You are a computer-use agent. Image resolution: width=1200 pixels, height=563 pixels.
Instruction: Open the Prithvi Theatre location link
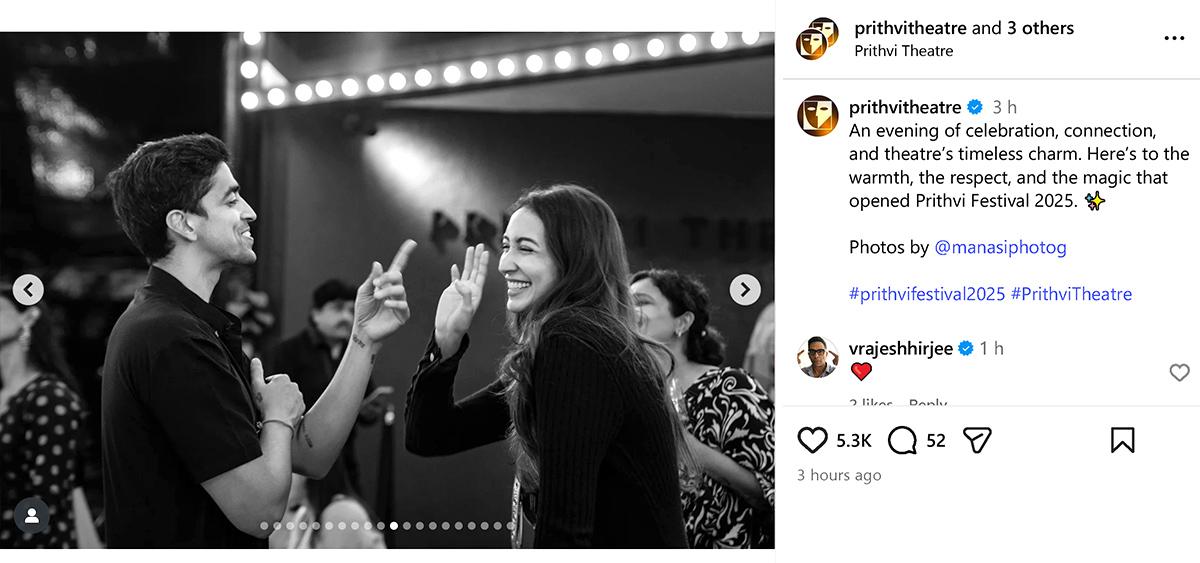(x=904, y=51)
